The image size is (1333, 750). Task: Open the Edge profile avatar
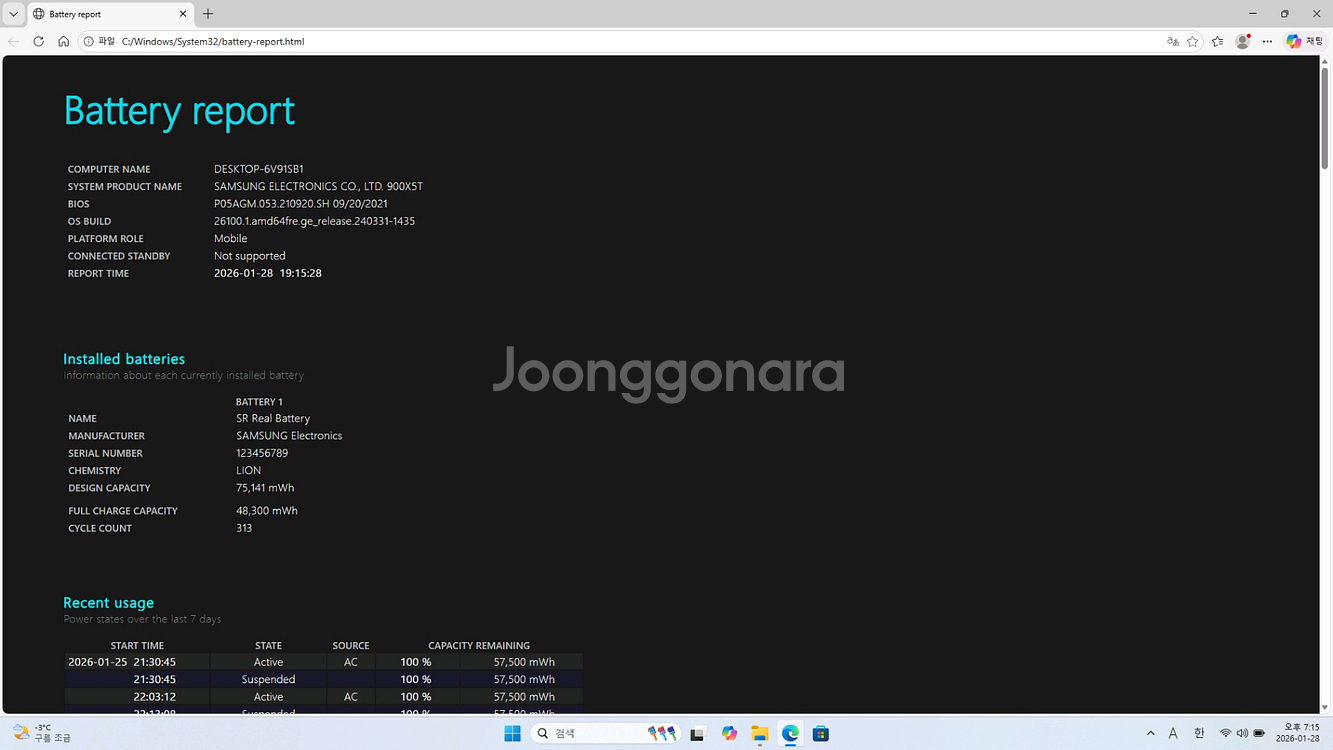[x=1241, y=41]
